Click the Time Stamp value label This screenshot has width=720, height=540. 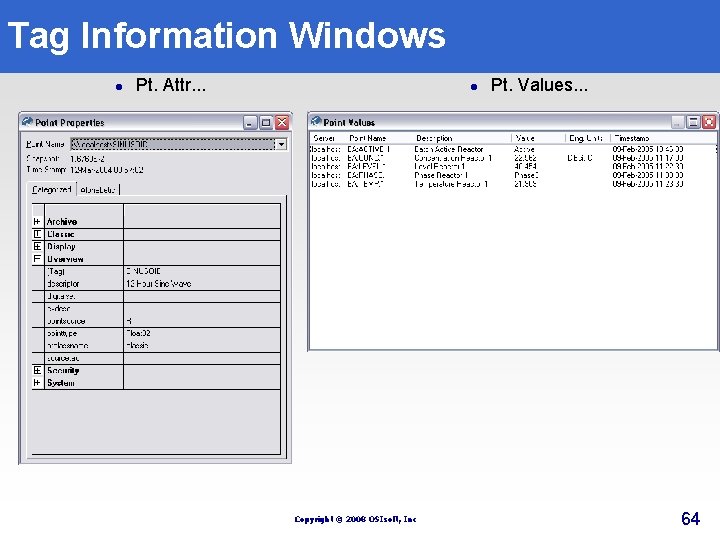pyautogui.click(x=107, y=170)
